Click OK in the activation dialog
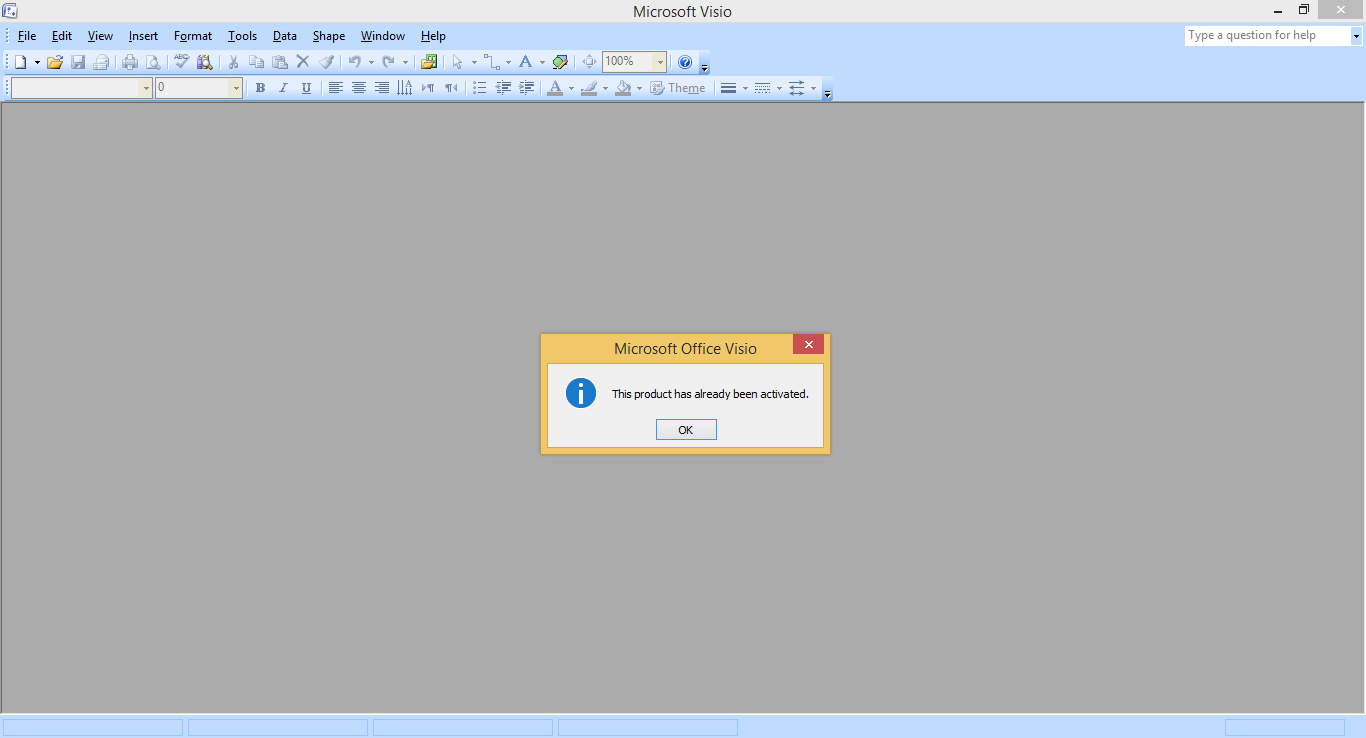The height and width of the screenshot is (738, 1366). (686, 429)
